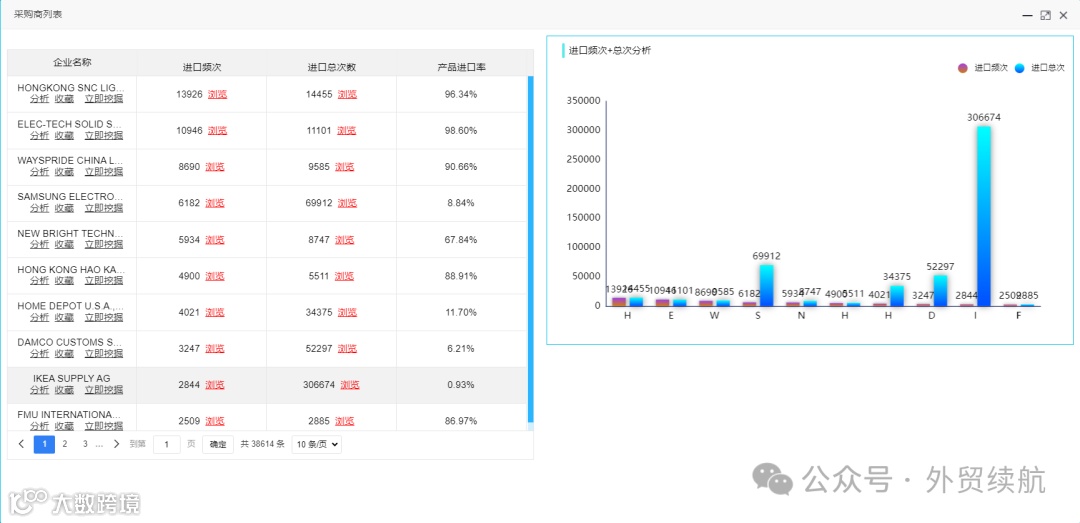Open 浏览 next to total 69912
Image resolution: width=1080 pixels, height=523 pixels.
347,203
